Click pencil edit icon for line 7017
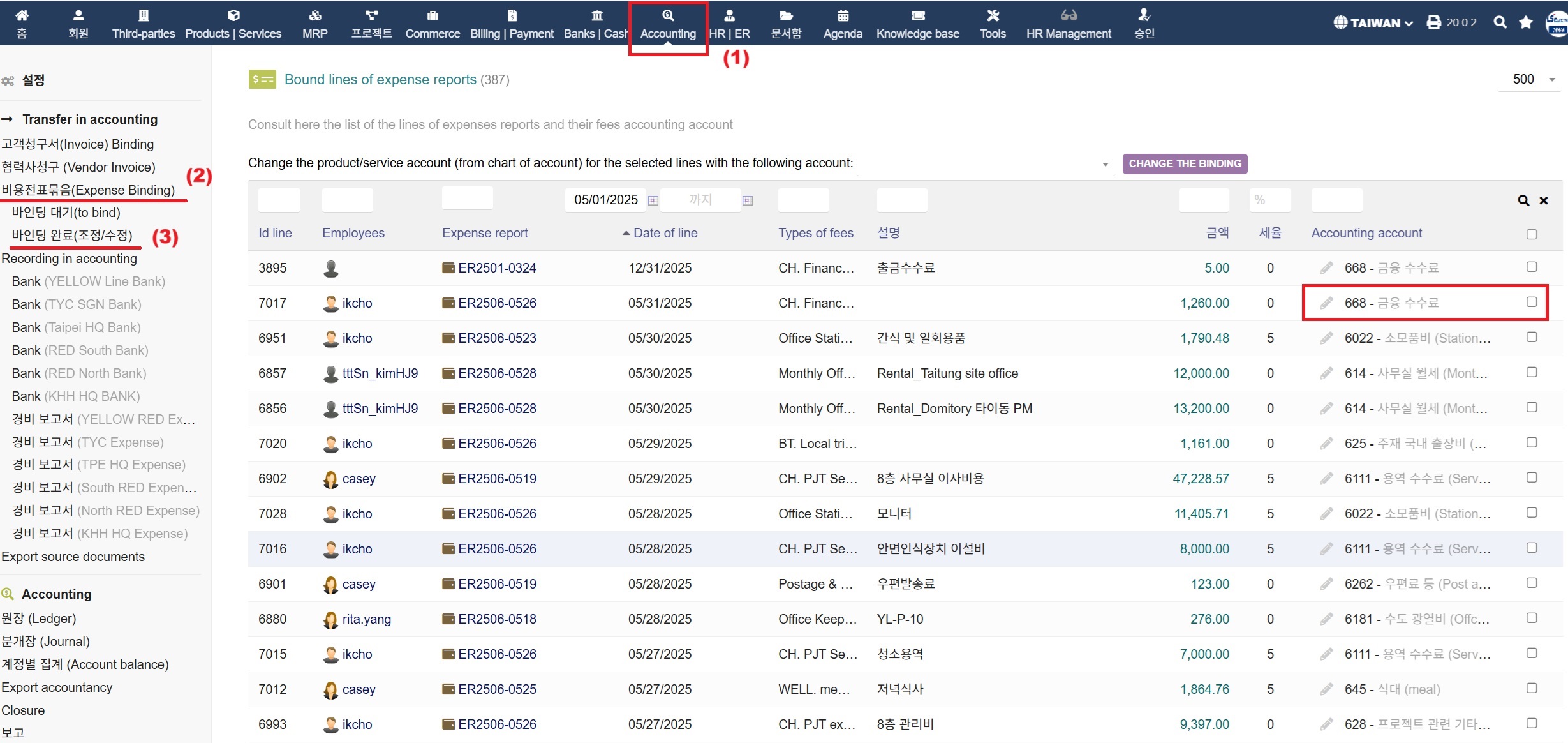 (x=1326, y=303)
